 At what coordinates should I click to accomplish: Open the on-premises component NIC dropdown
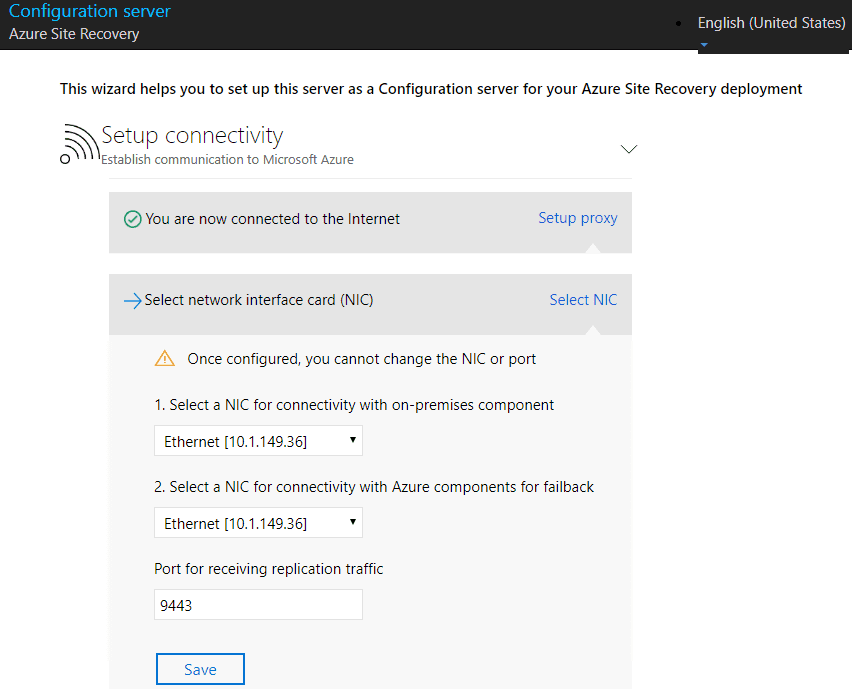258,441
